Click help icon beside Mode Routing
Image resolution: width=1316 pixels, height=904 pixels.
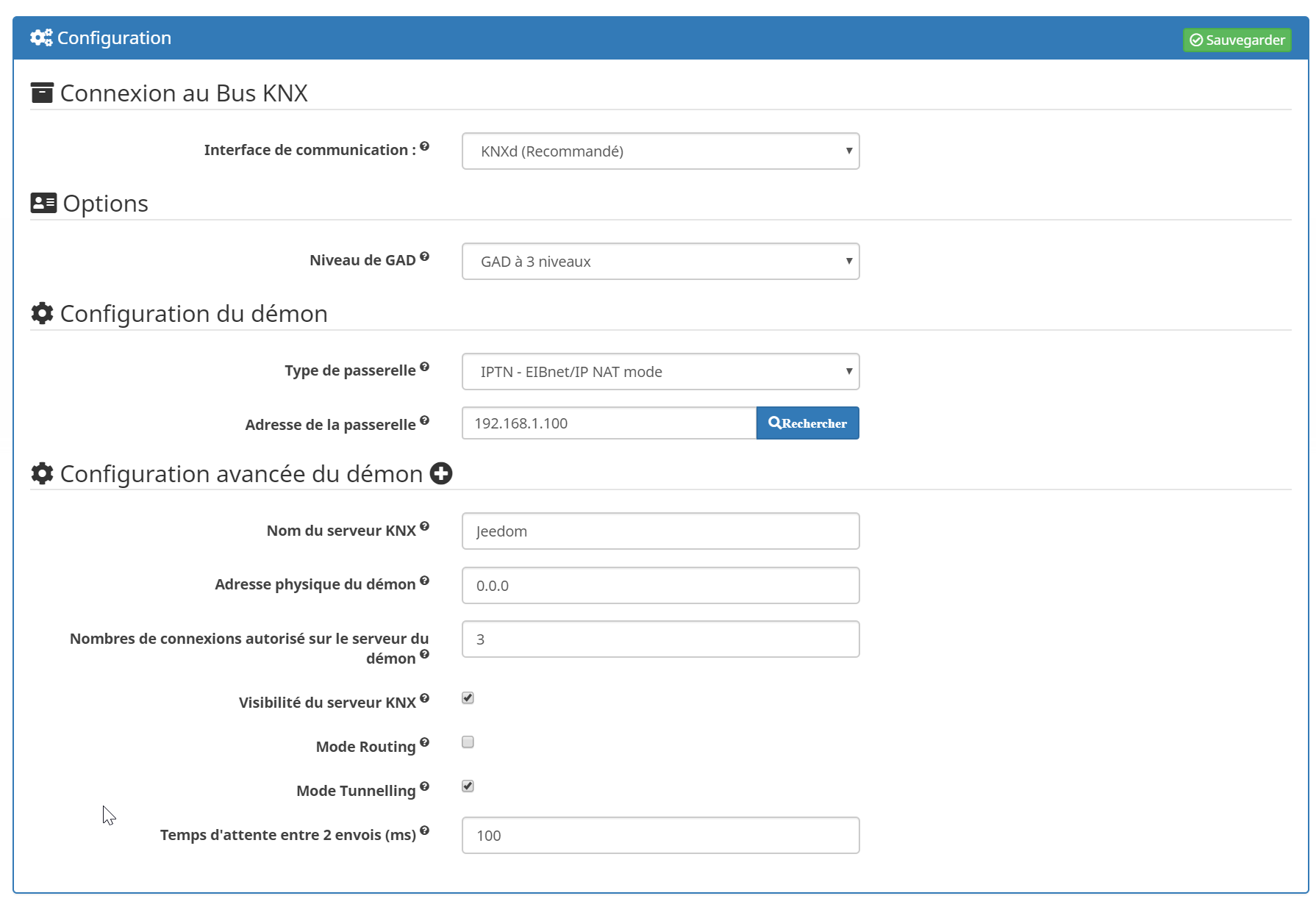coord(424,742)
